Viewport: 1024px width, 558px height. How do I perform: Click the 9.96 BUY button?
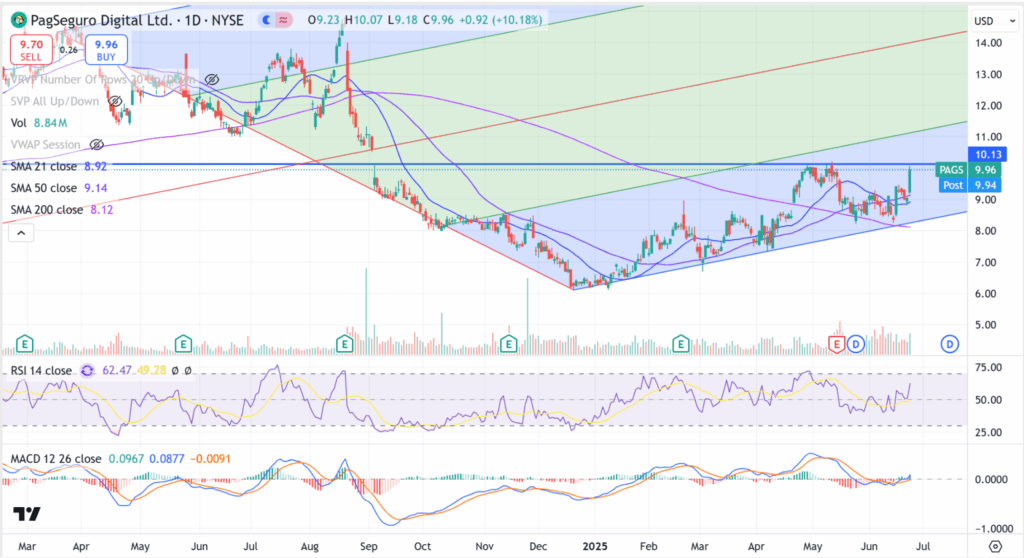tap(106, 50)
